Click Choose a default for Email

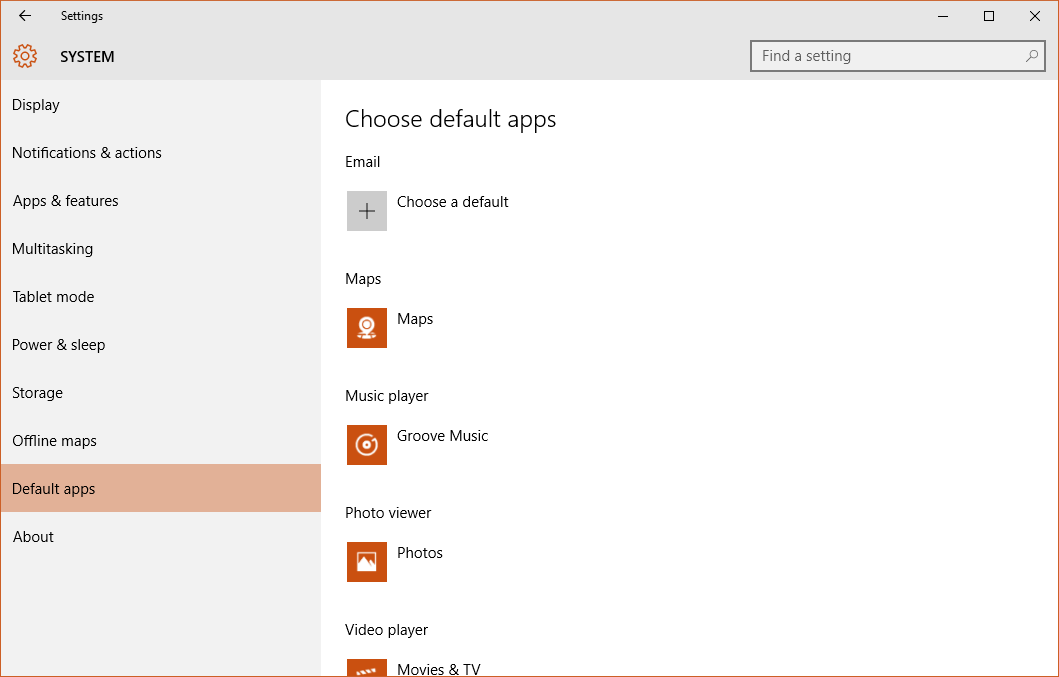pos(453,202)
